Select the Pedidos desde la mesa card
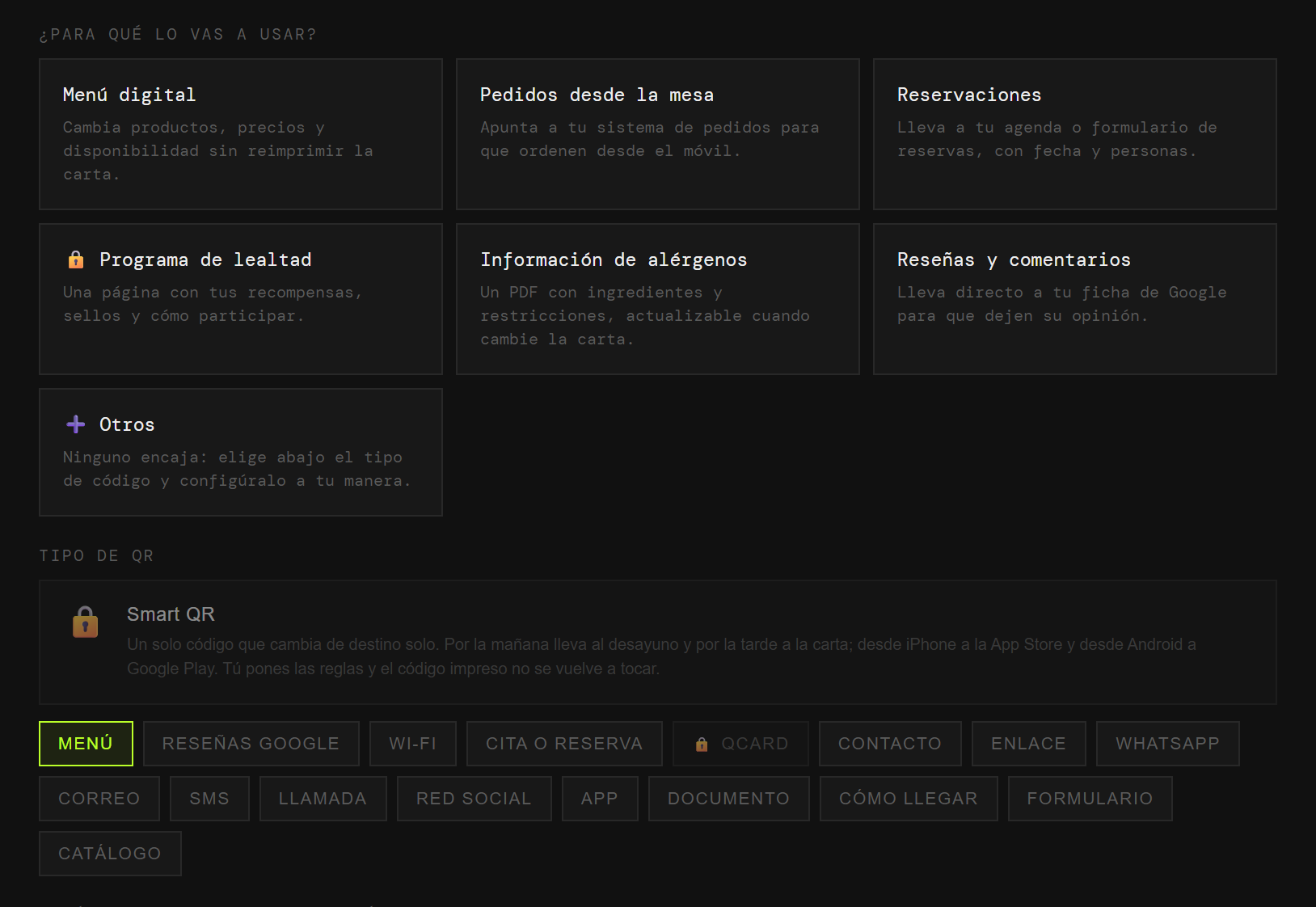The height and width of the screenshot is (907, 1316). coord(658,134)
